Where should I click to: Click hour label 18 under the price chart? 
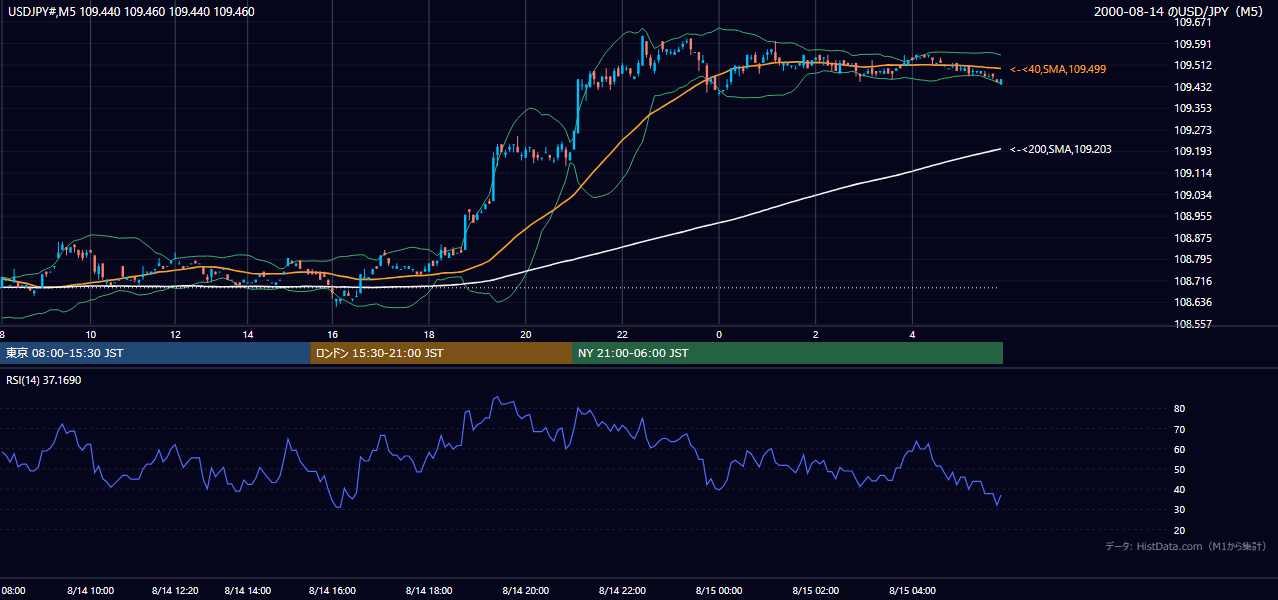(x=429, y=334)
